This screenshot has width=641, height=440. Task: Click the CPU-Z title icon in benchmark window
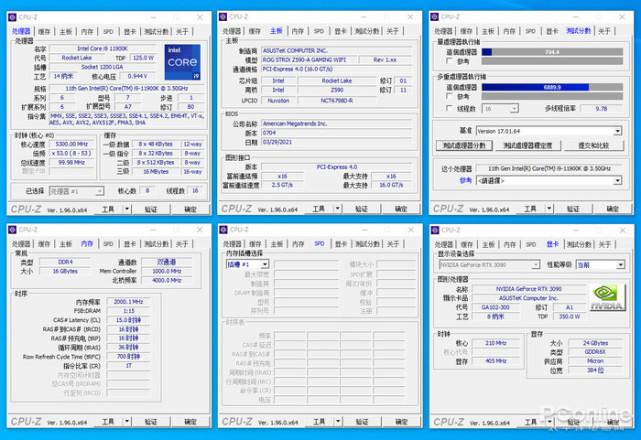tap(434, 17)
